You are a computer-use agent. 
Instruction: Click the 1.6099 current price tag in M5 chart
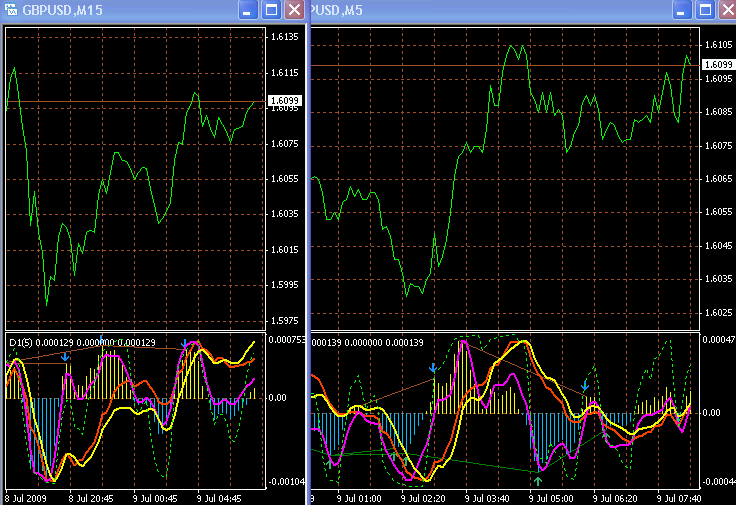point(718,65)
